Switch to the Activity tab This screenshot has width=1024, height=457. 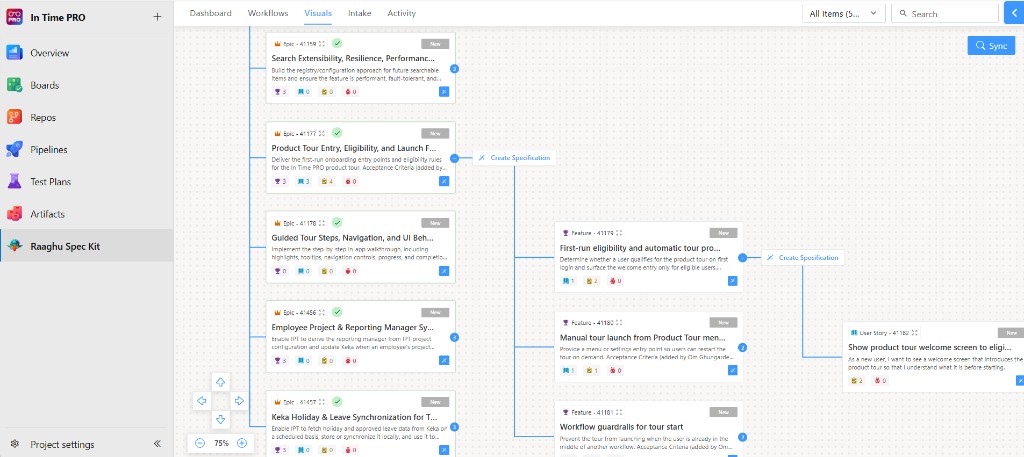(x=401, y=13)
